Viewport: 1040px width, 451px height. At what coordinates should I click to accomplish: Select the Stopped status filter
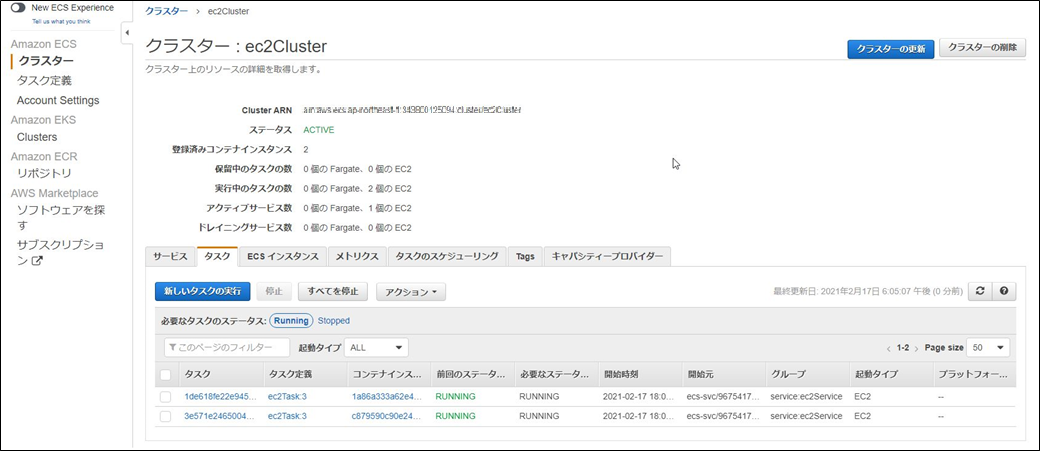[334, 321]
